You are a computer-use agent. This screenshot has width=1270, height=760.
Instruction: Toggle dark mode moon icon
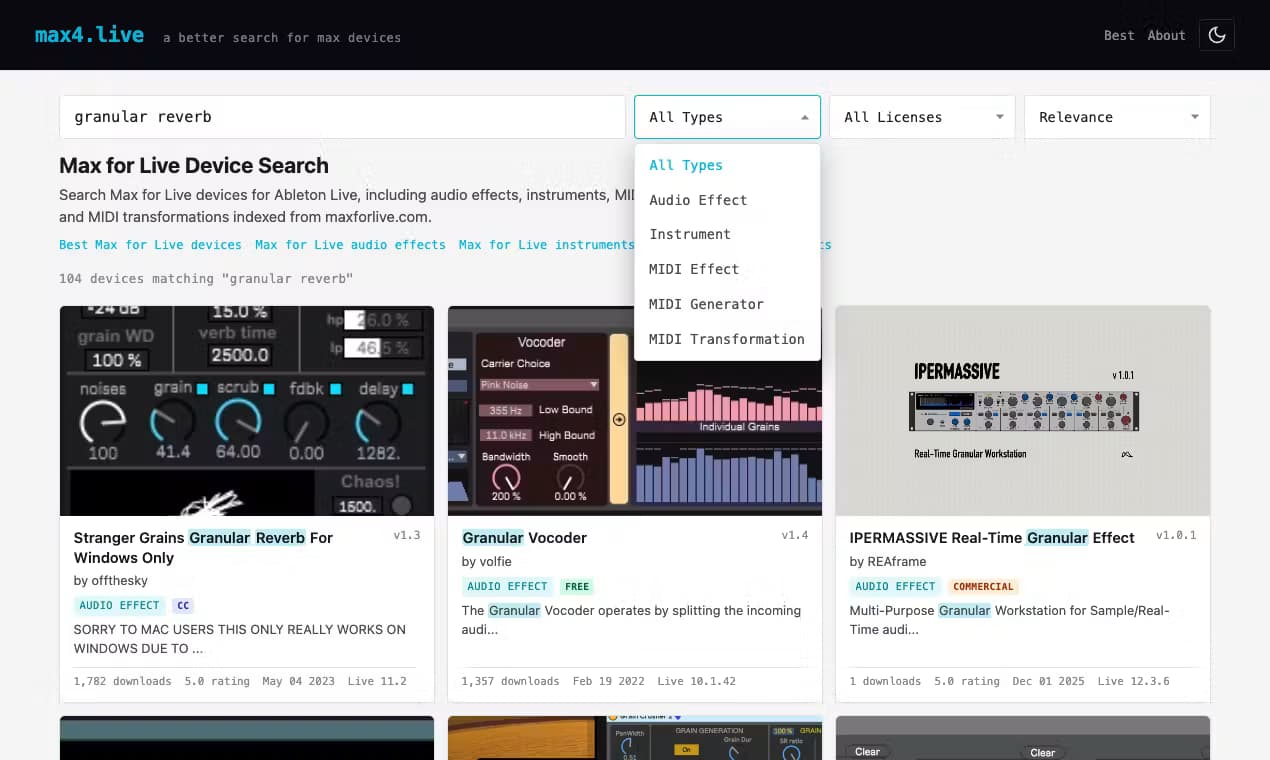(1217, 35)
